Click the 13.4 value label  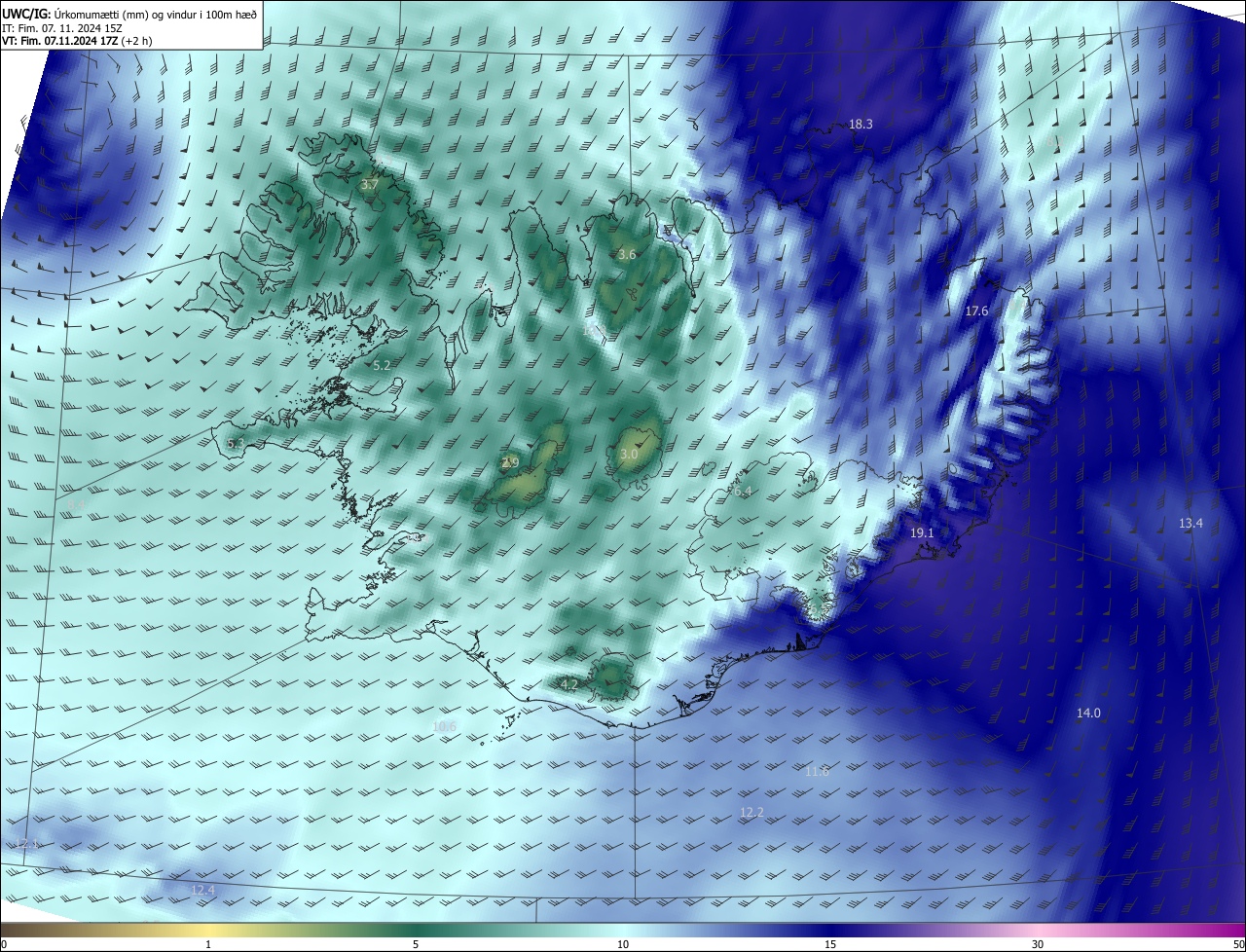pos(1191,523)
